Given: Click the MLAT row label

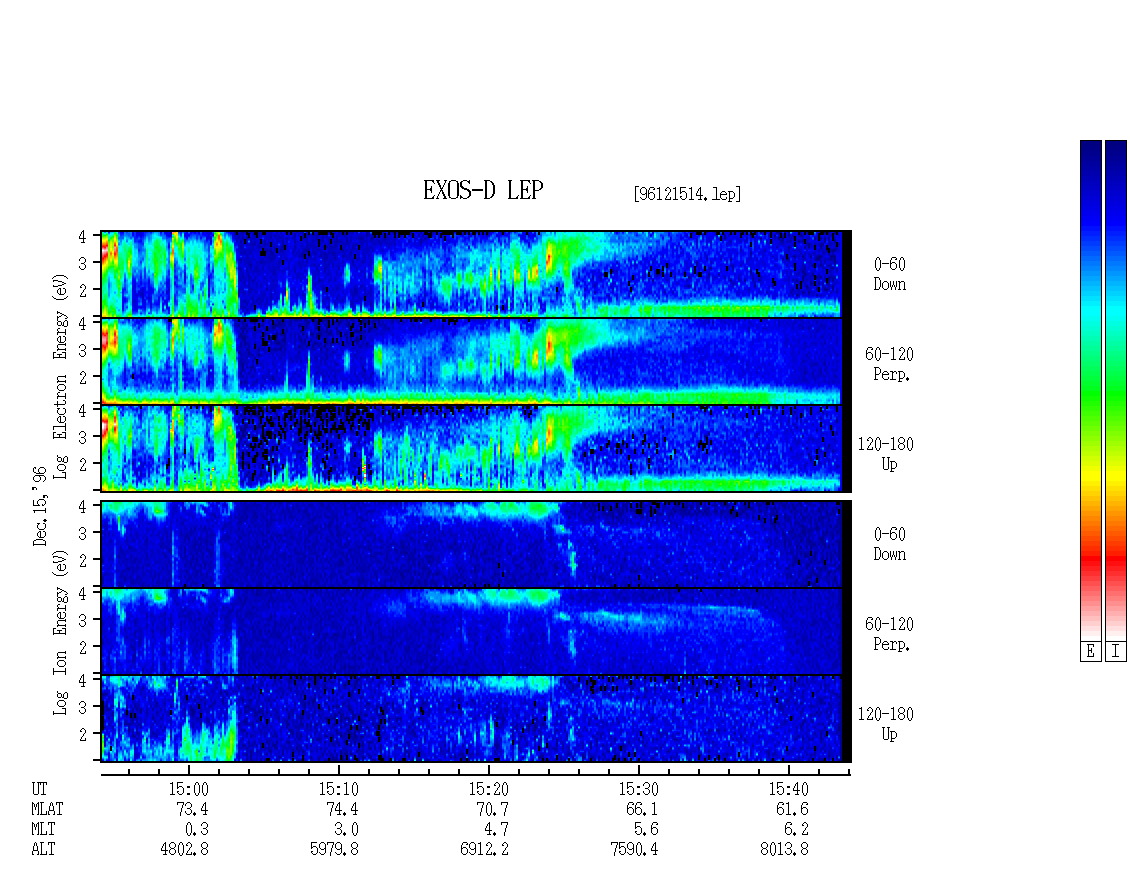Looking at the screenshot, I should [x=47, y=809].
